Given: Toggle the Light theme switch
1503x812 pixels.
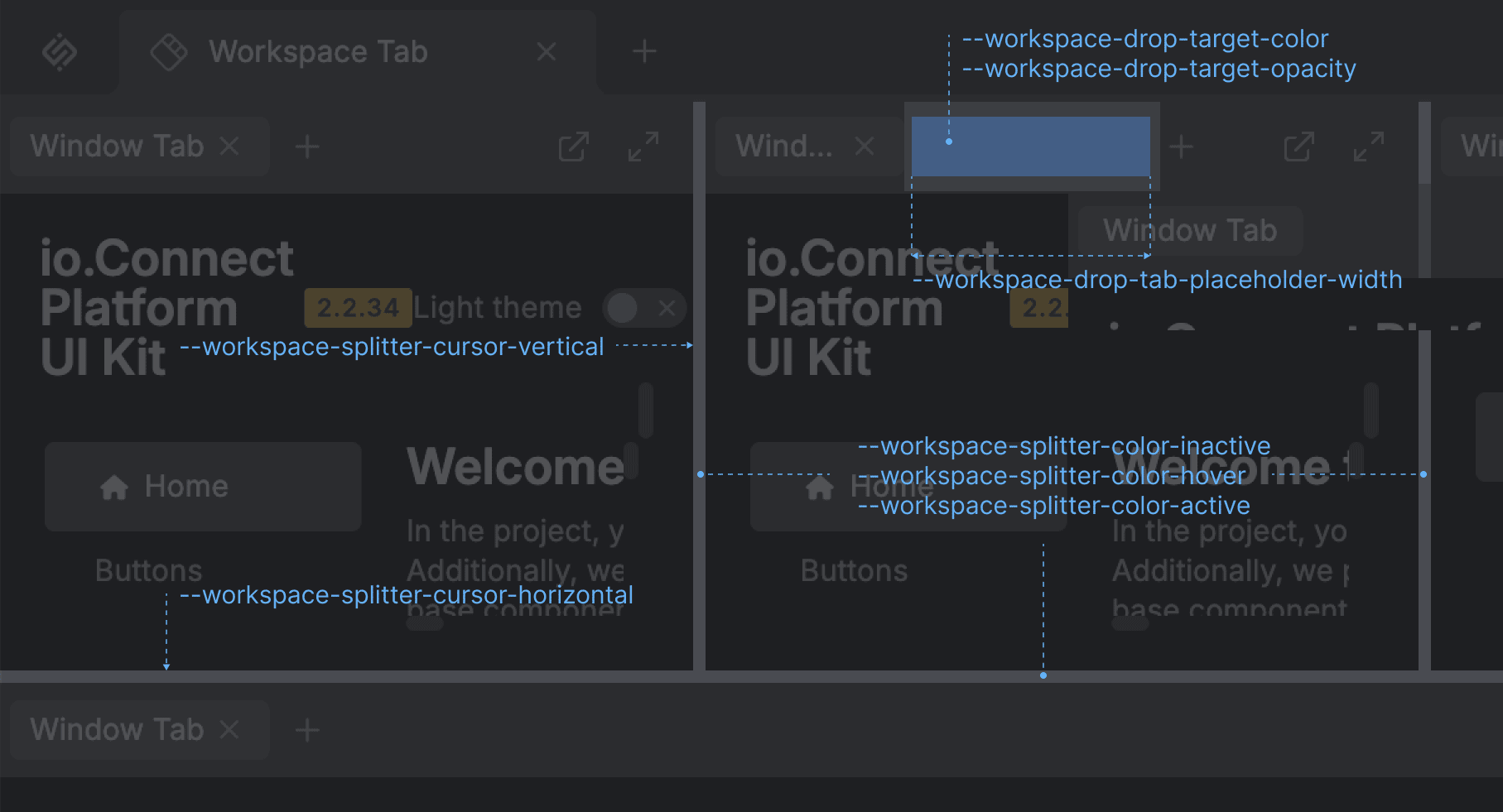Looking at the screenshot, I should [x=644, y=309].
